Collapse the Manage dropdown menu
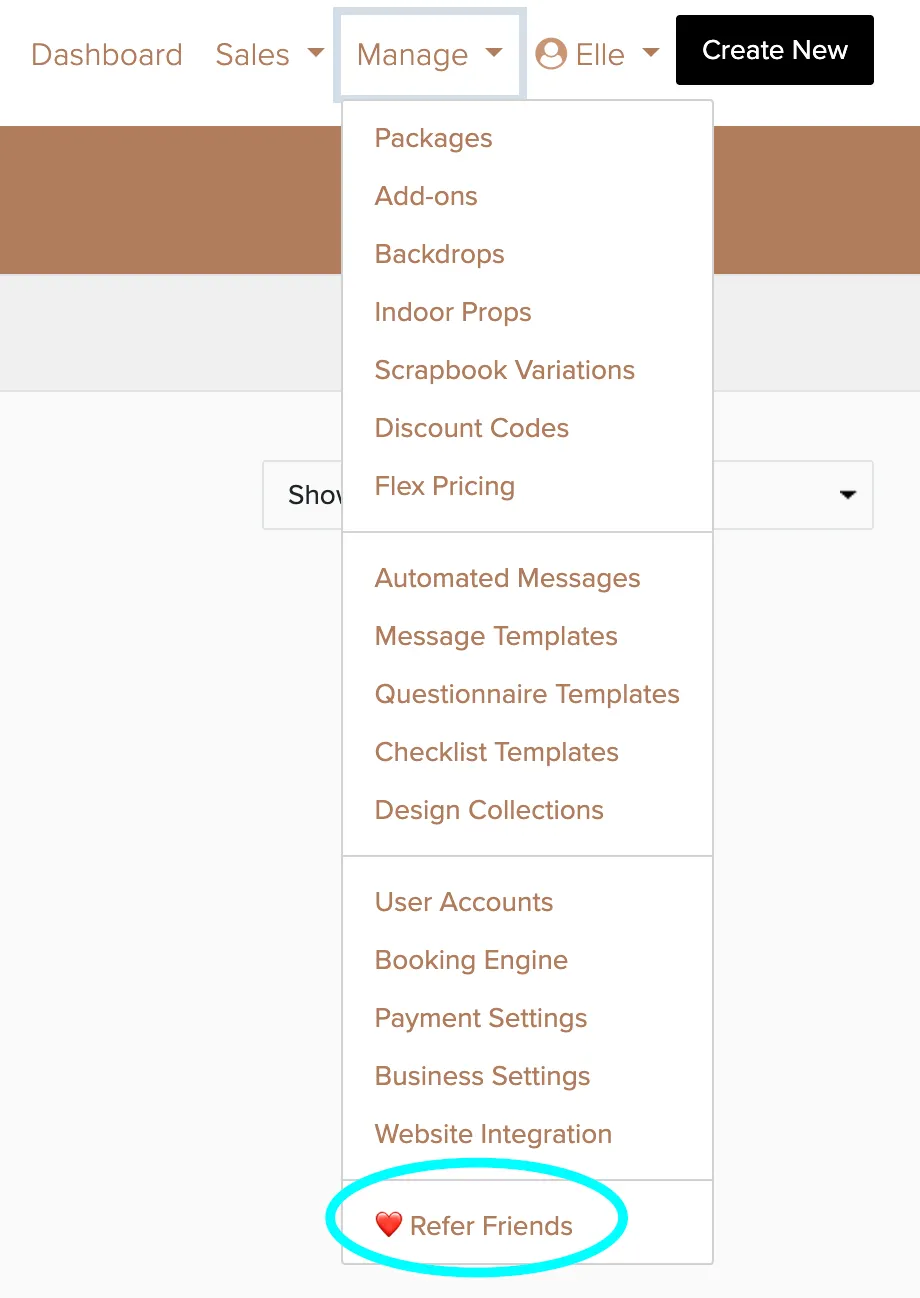Image resolution: width=920 pixels, height=1298 pixels. [x=430, y=55]
